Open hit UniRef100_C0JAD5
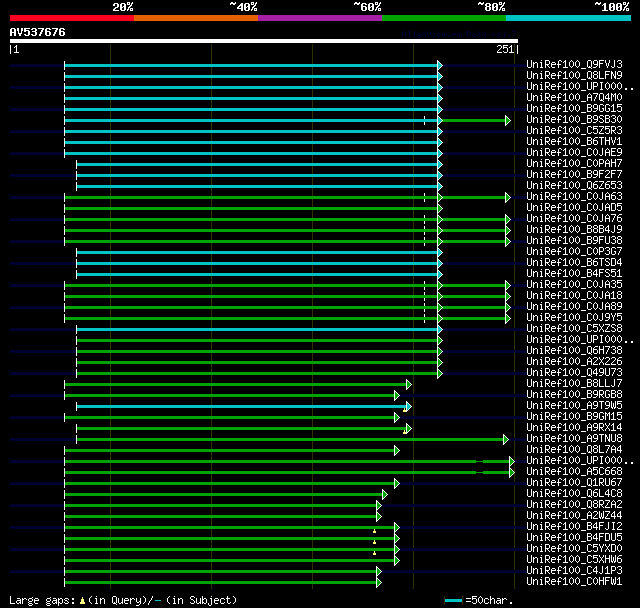Viewport: 640px width, 608px height. 574,208
